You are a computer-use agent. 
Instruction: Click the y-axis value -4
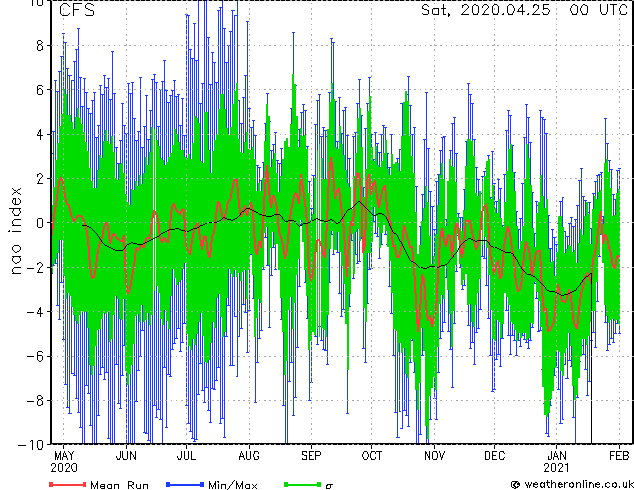click(35, 312)
